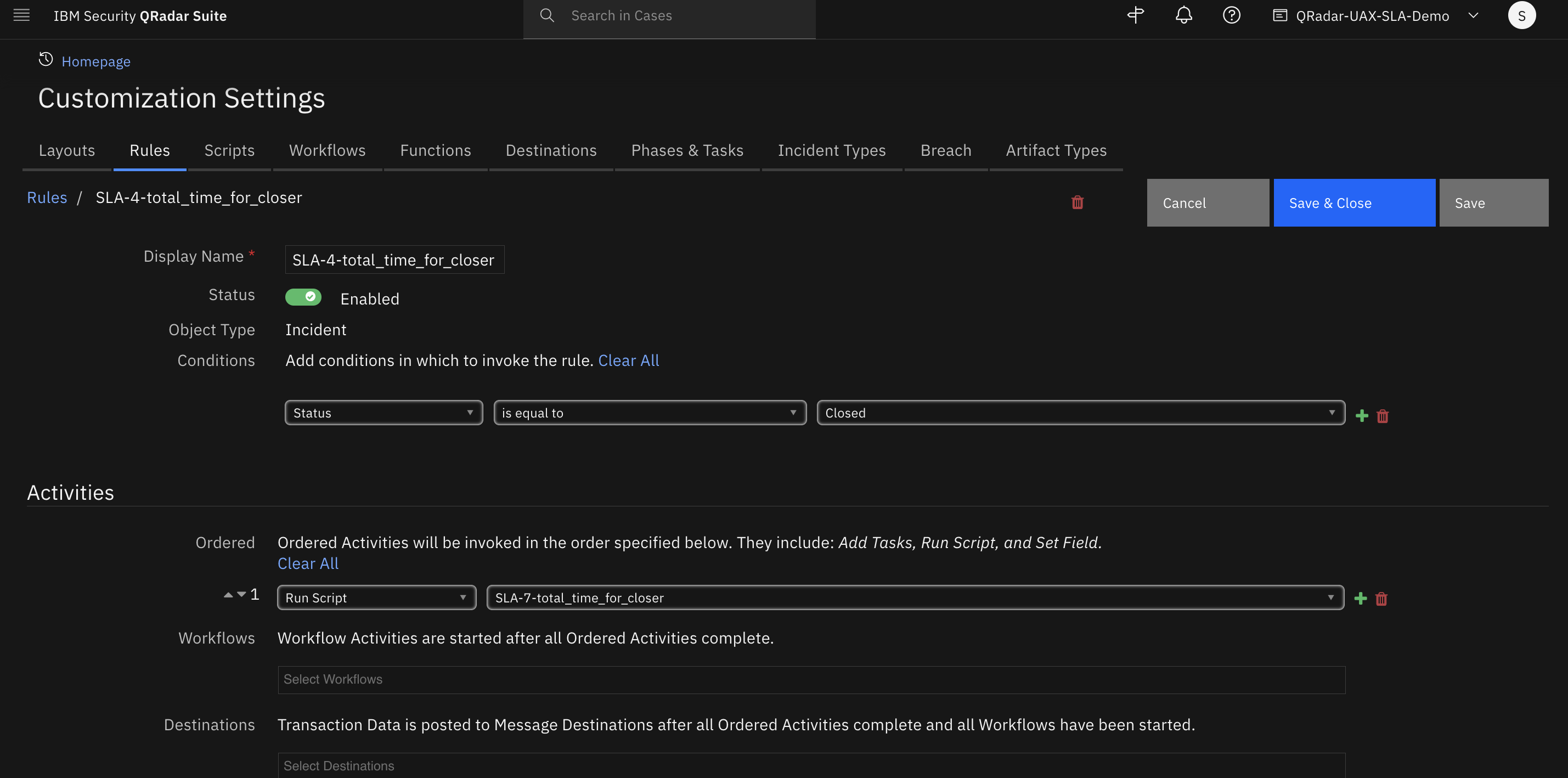Viewport: 1568px width, 778px height.
Task: Delete the SLA-4 rule via trash icon
Action: (1078, 202)
